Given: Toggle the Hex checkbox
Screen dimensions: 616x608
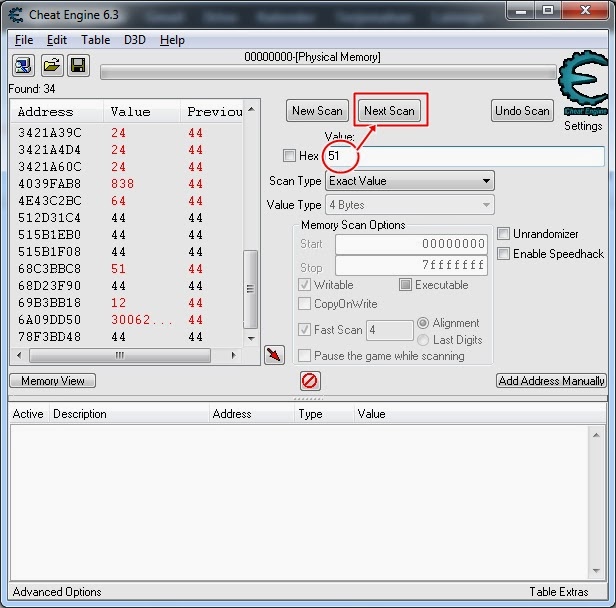Looking at the screenshot, I should [x=290, y=156].
